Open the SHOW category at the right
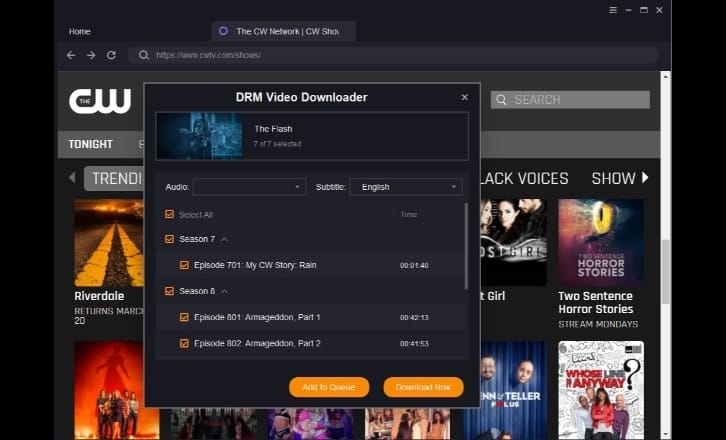 pyautogui.click(x=613, y=178)
